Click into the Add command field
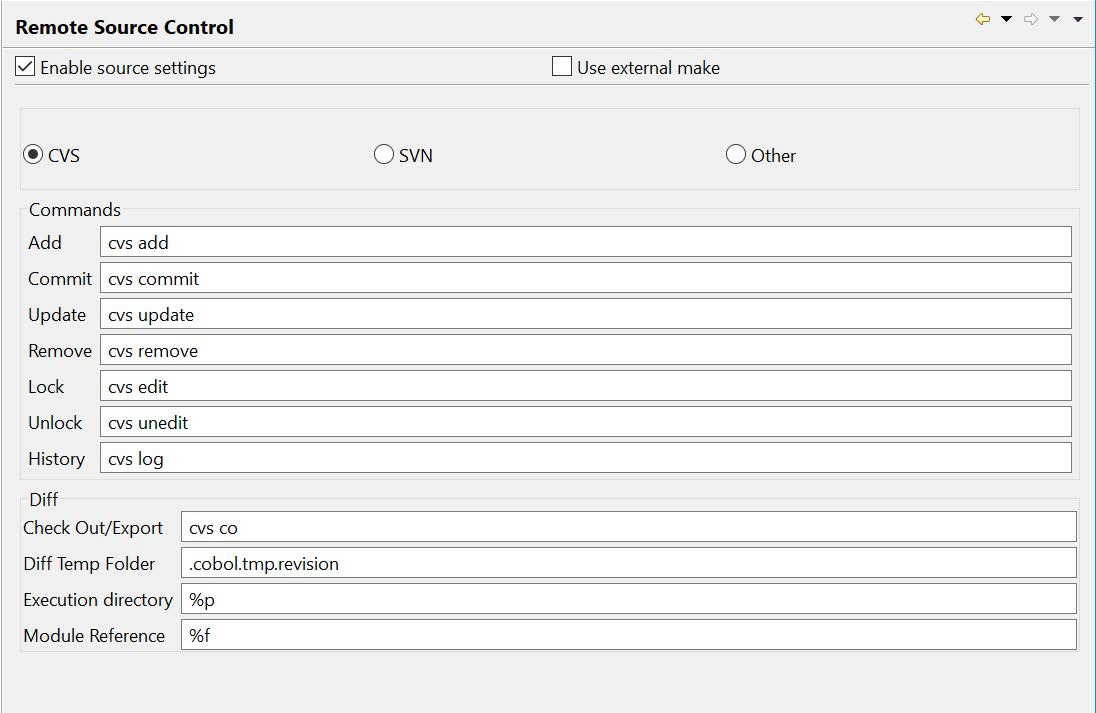The width and height of the screenshot is (1096, 713). point(585,241)
